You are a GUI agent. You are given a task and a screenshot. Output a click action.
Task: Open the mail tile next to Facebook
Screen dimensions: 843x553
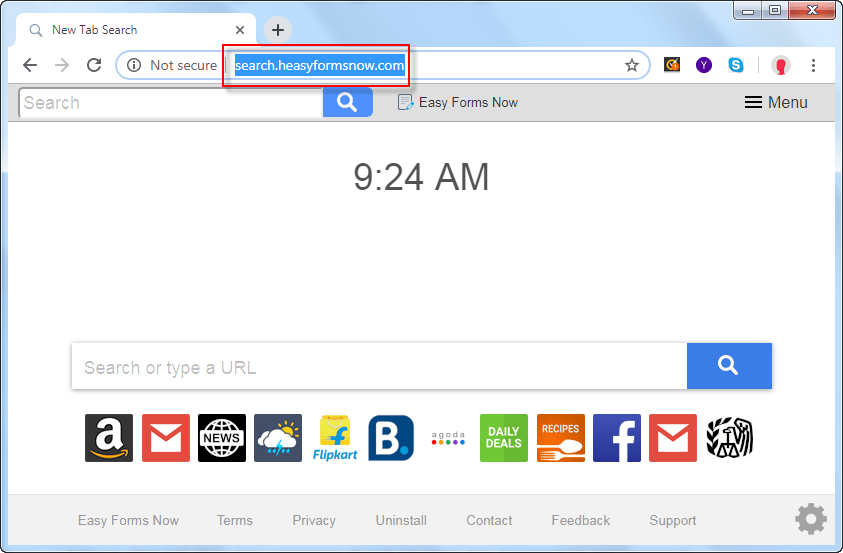click(x=673, y=437)
